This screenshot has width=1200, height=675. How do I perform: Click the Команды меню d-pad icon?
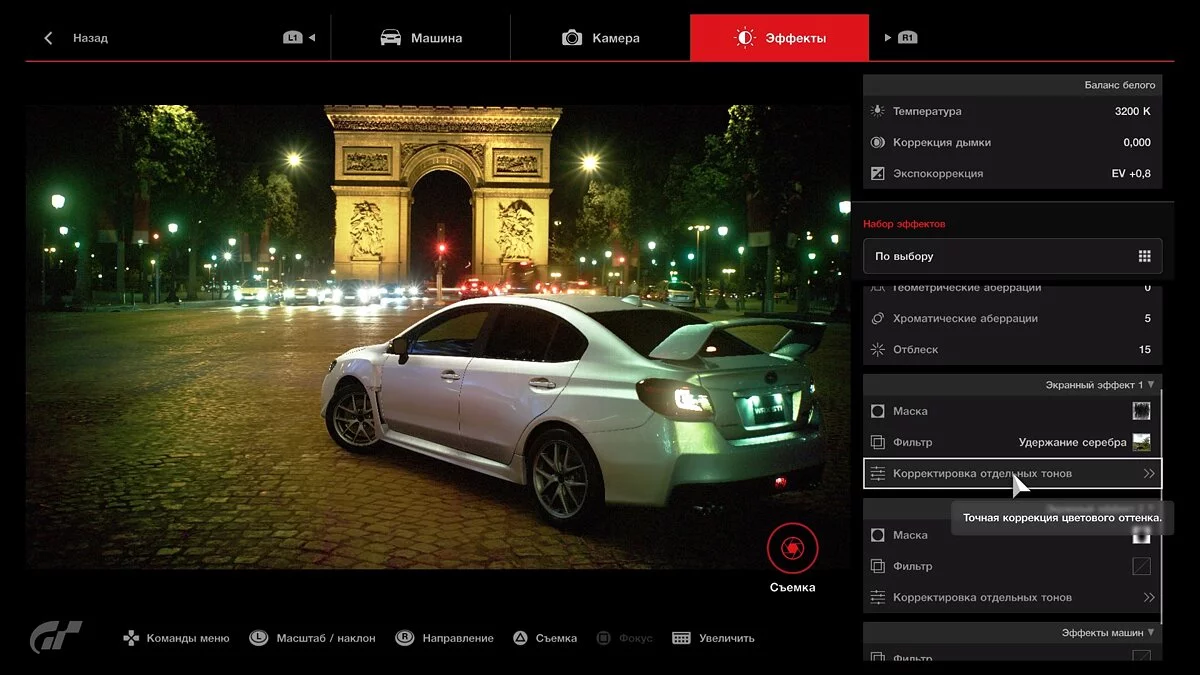(131, 638)
